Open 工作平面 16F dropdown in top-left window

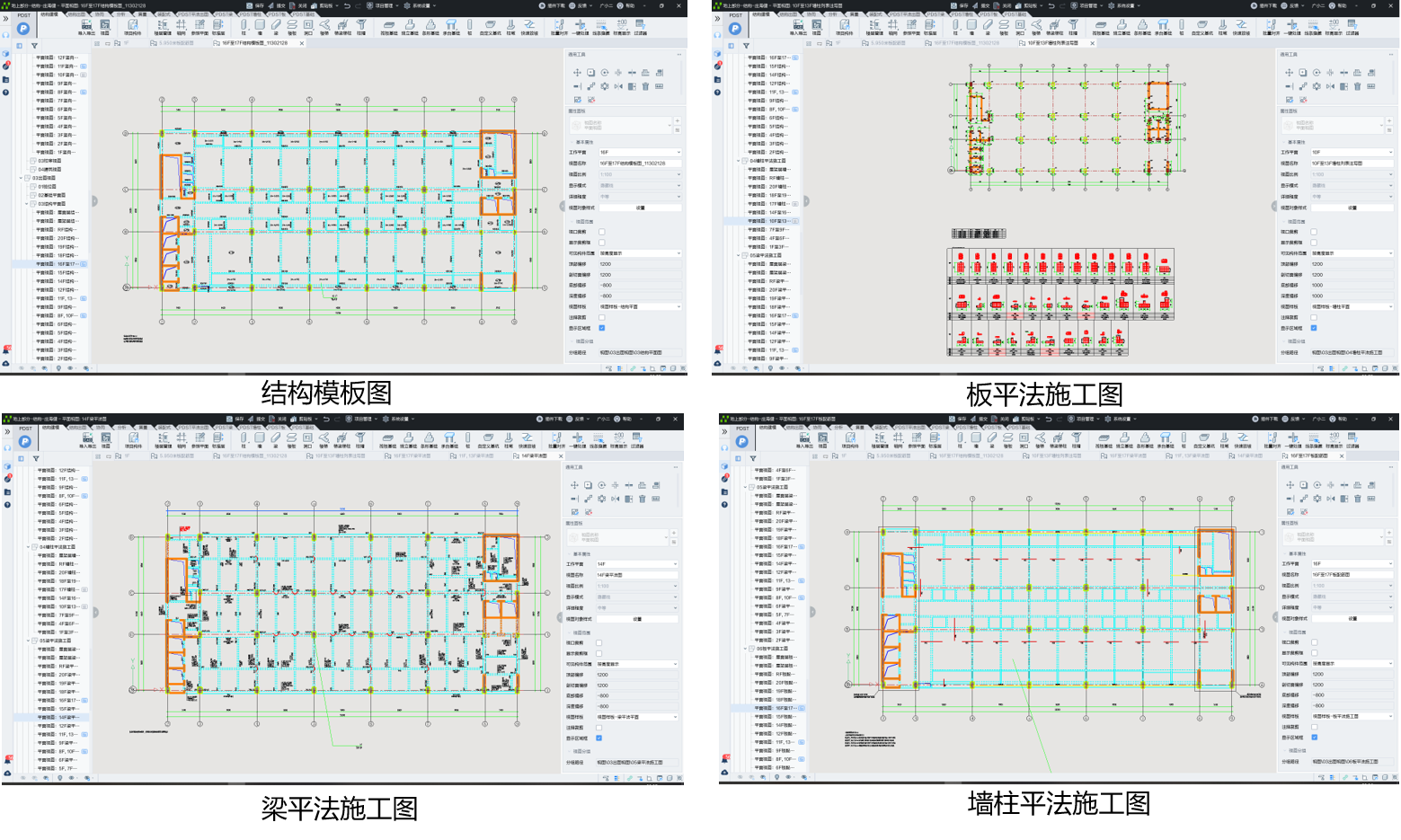(639, 153)
